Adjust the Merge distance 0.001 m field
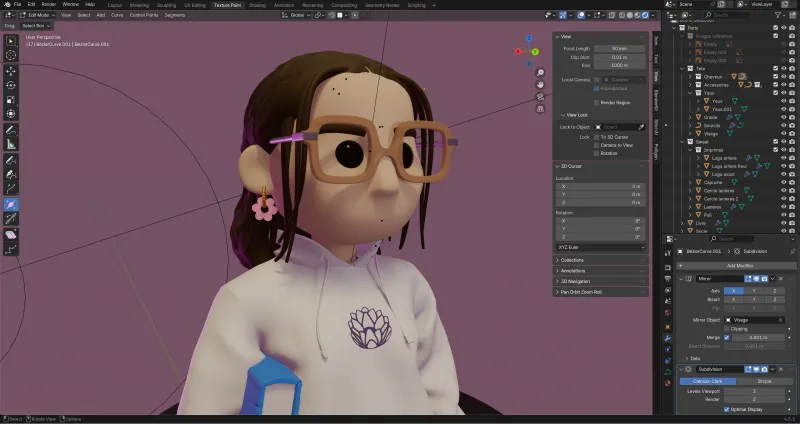800x424 pixels. point(758,338)
